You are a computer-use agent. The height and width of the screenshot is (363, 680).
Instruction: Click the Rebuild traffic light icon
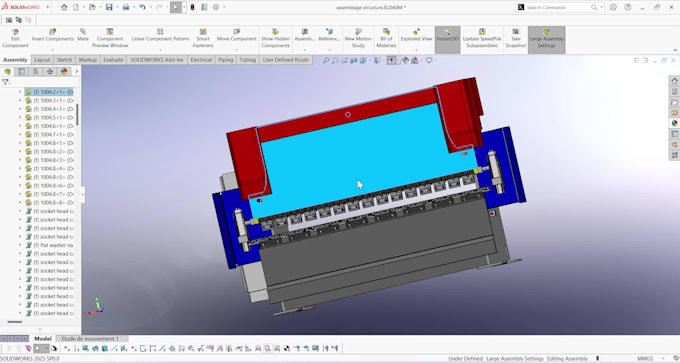tap(193, 7)
